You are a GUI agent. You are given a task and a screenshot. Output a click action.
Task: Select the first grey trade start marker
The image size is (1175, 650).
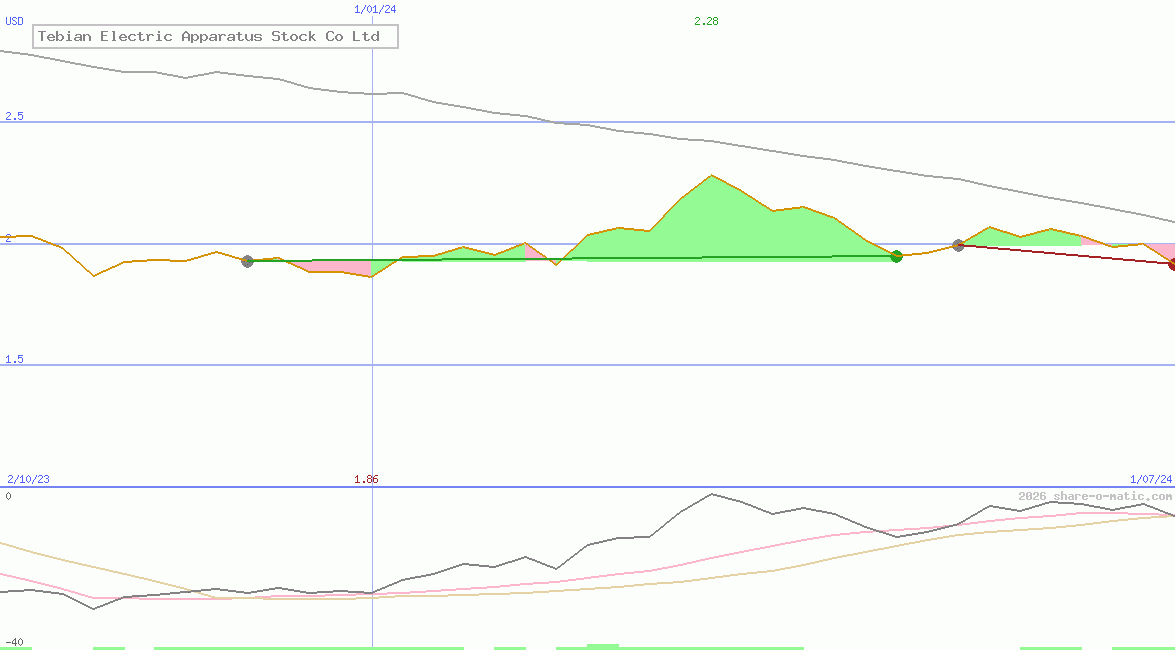coord(247,261)
